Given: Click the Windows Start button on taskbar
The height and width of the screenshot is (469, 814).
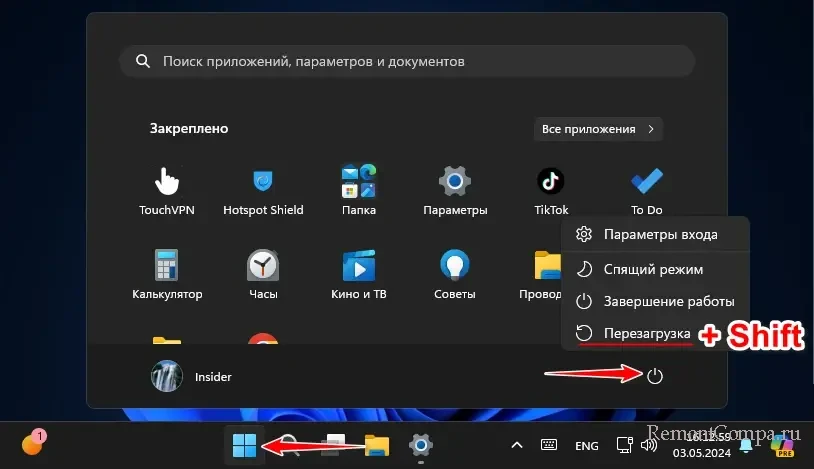Looking at the screenshot, I should (244, 446).
